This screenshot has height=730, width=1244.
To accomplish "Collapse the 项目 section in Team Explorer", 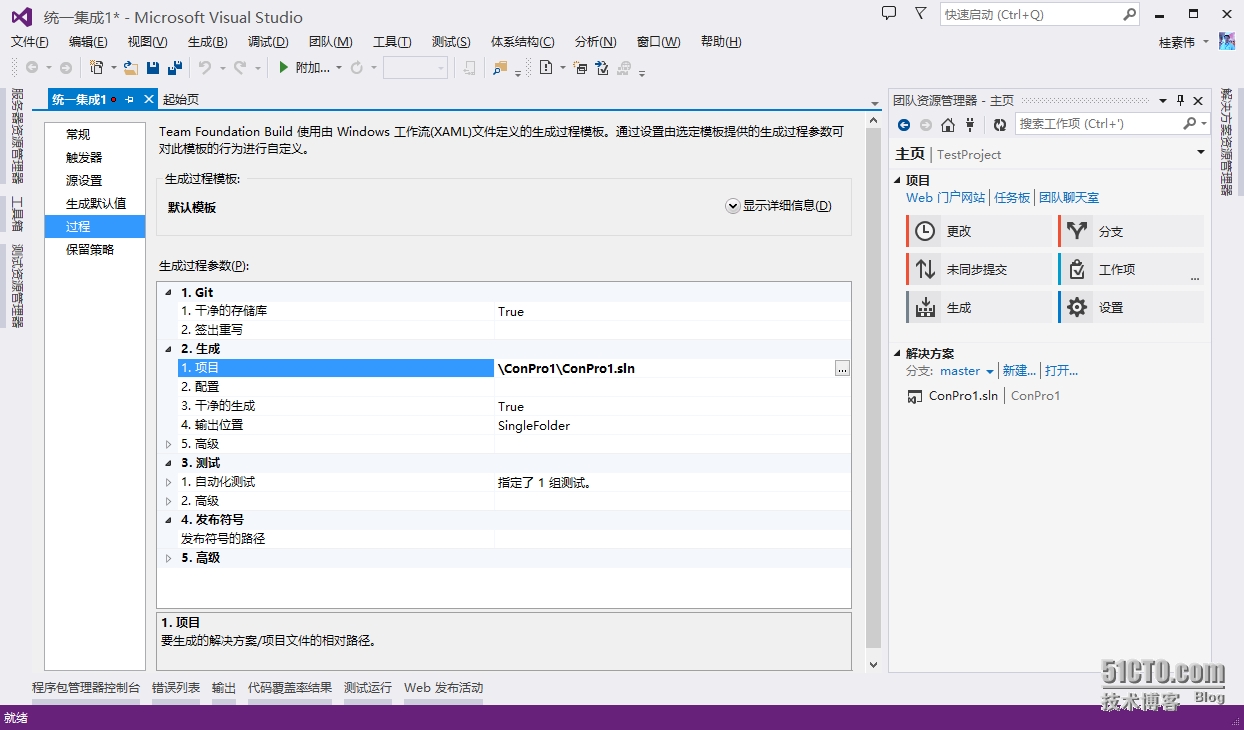I will coord(897,181).
